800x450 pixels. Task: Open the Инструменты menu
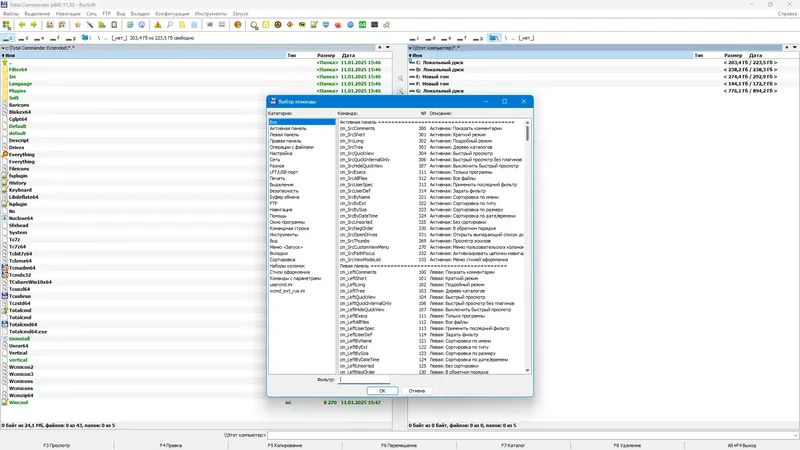[x=211, y=14]
